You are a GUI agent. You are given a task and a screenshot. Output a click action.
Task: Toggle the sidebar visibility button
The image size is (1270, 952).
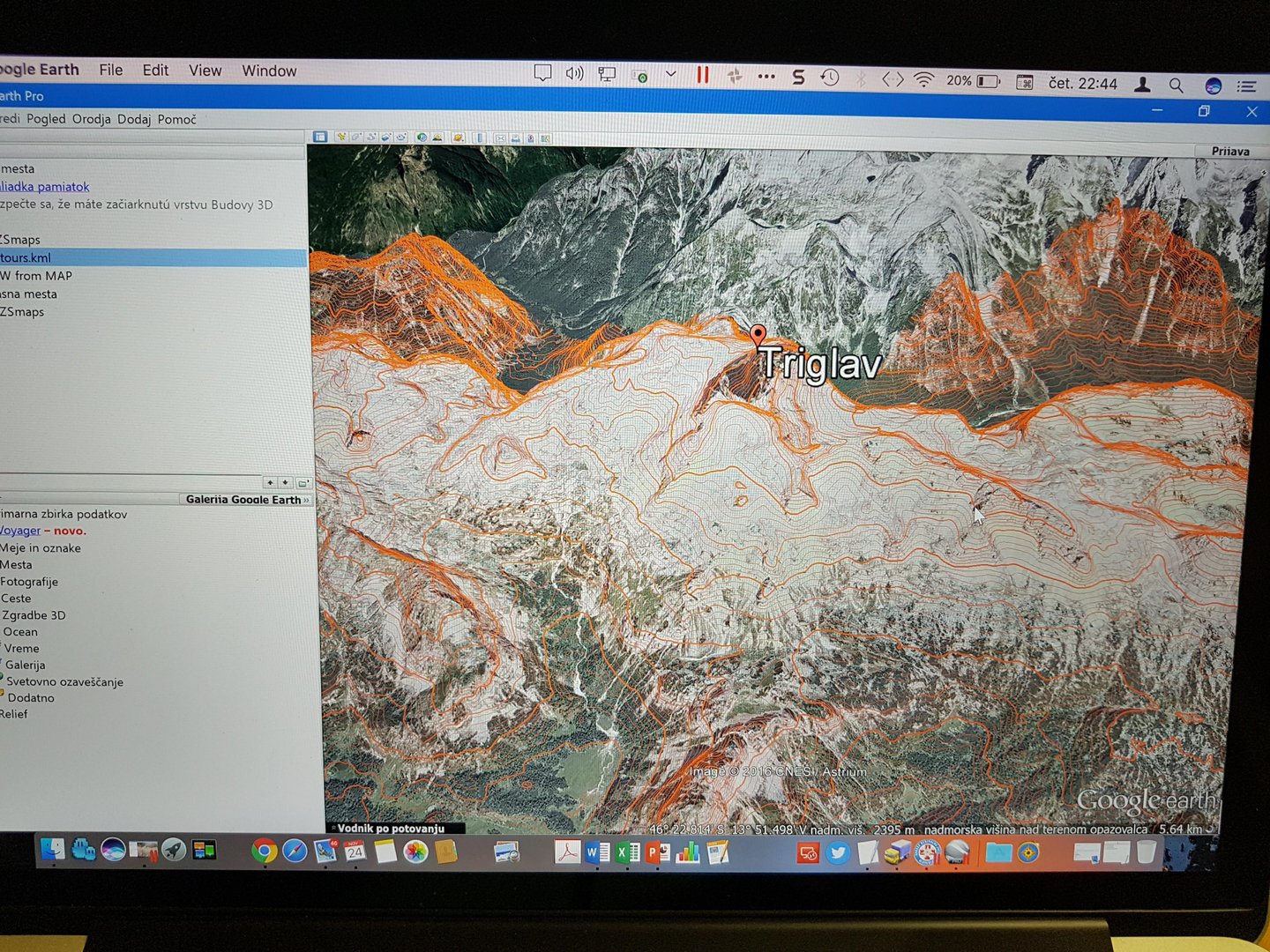(x=320, y=137)
